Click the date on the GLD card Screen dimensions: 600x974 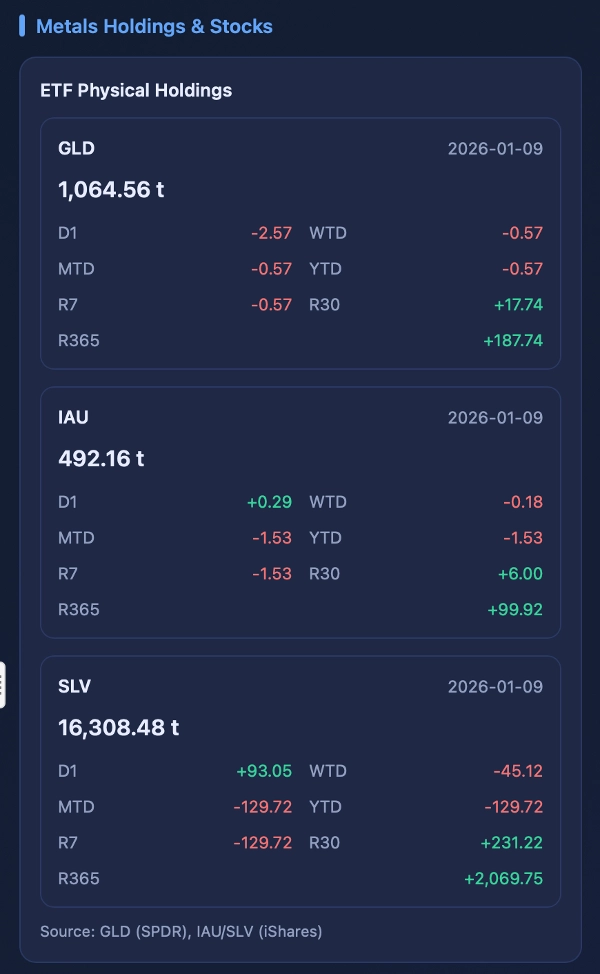(496, 148)
